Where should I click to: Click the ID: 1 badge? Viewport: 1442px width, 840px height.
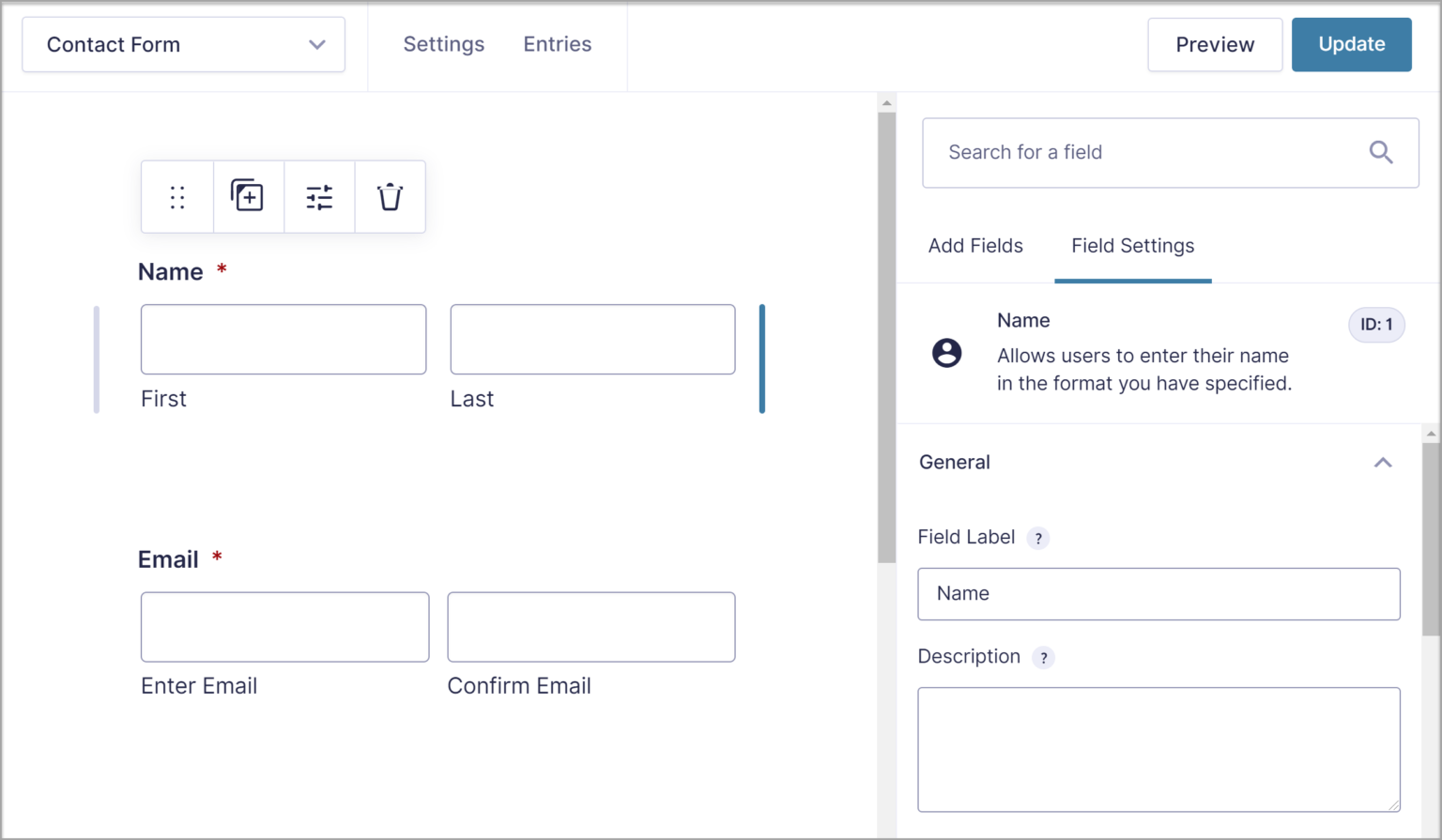click(1376, 325)
